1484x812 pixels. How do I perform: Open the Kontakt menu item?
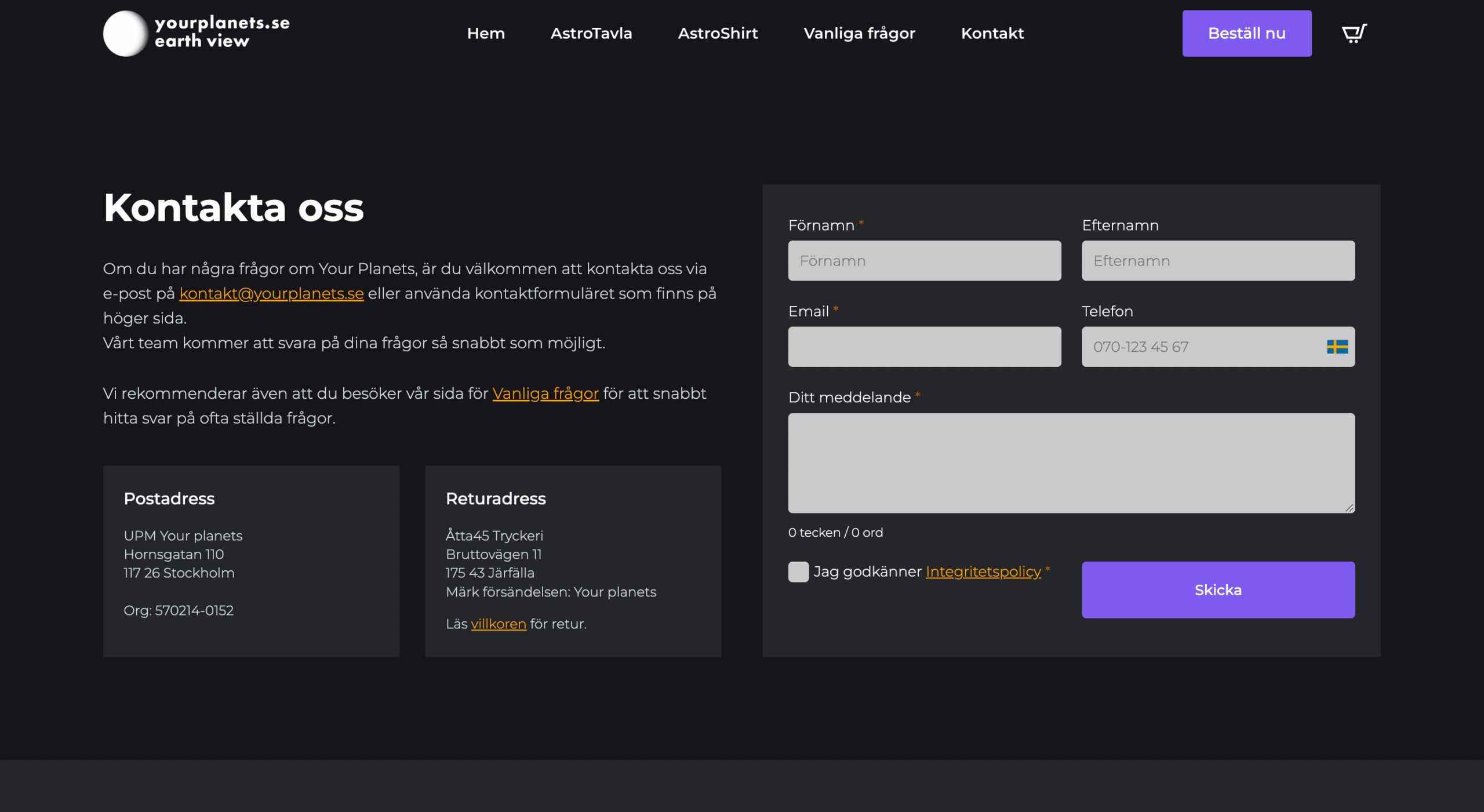[992, 33]
